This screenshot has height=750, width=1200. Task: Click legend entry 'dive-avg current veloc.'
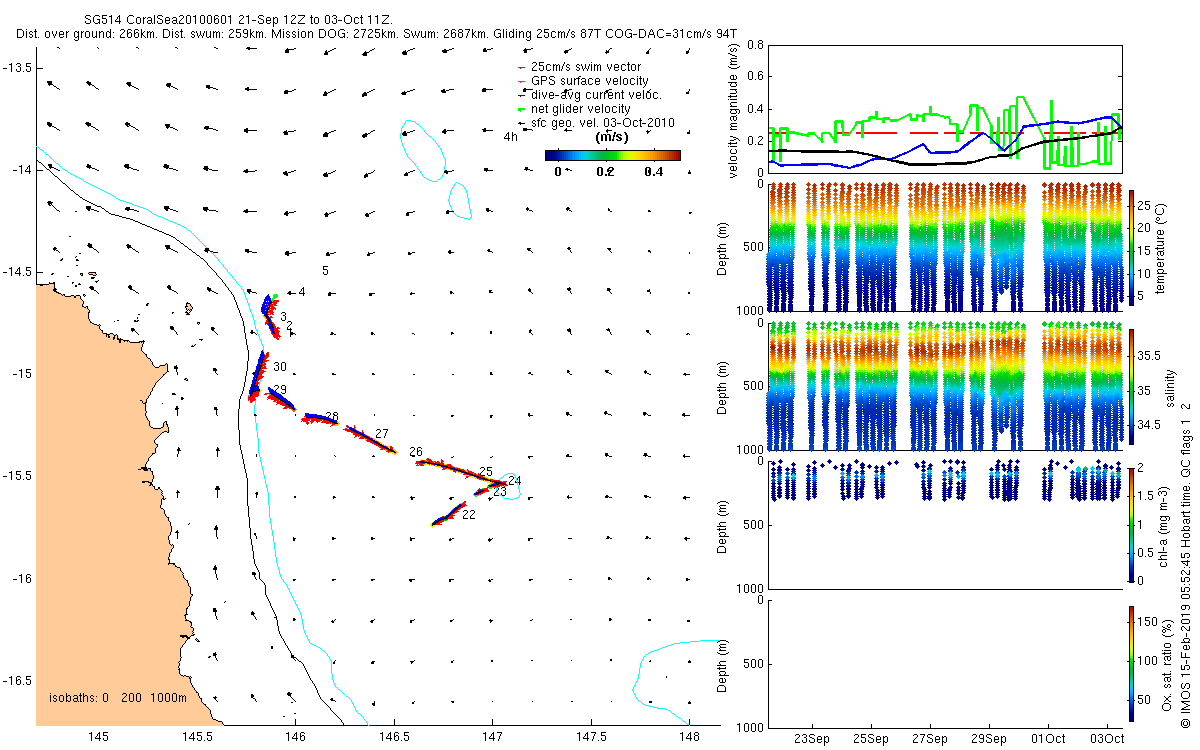pos(596,95)
